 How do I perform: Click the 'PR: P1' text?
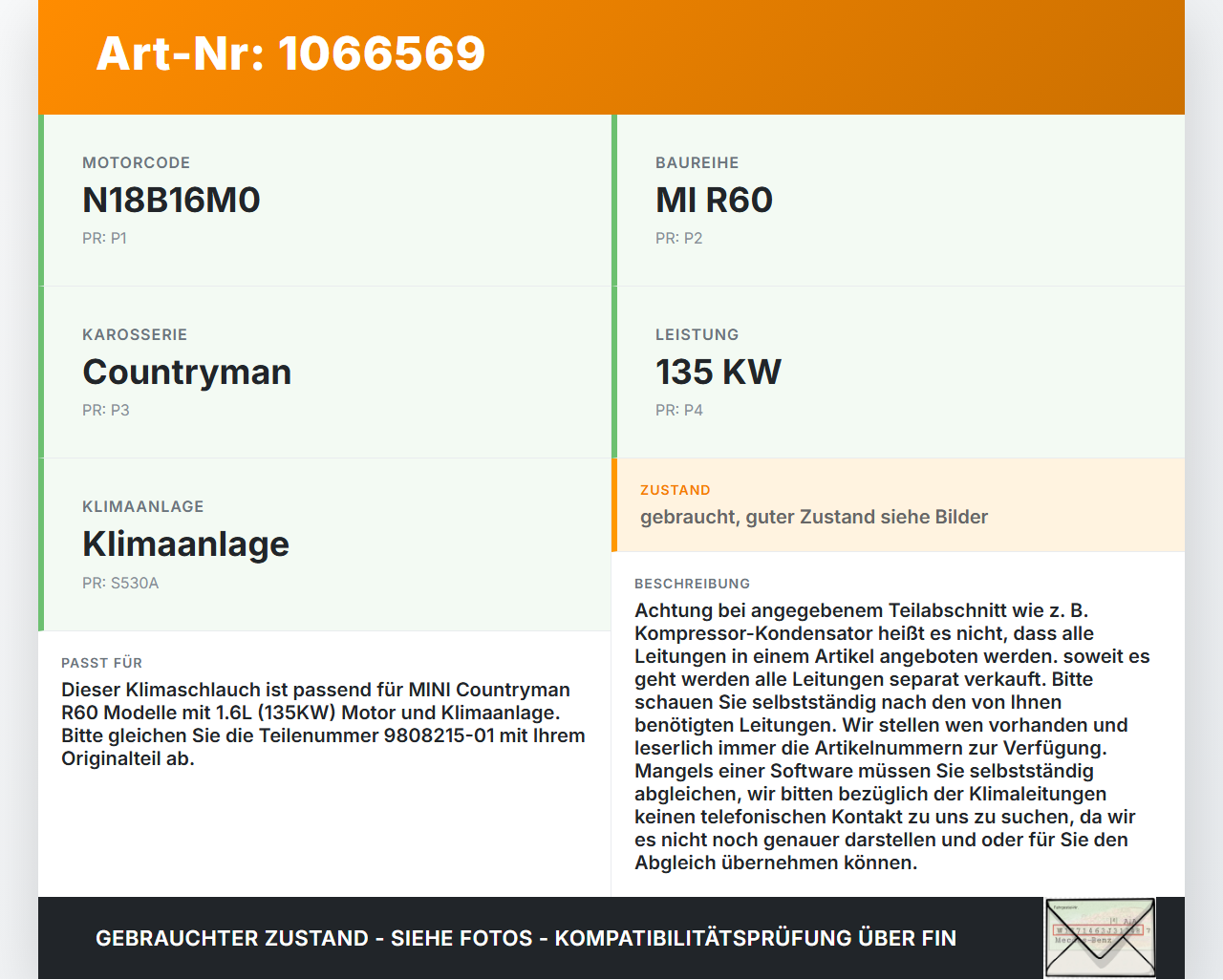point(104,238)
